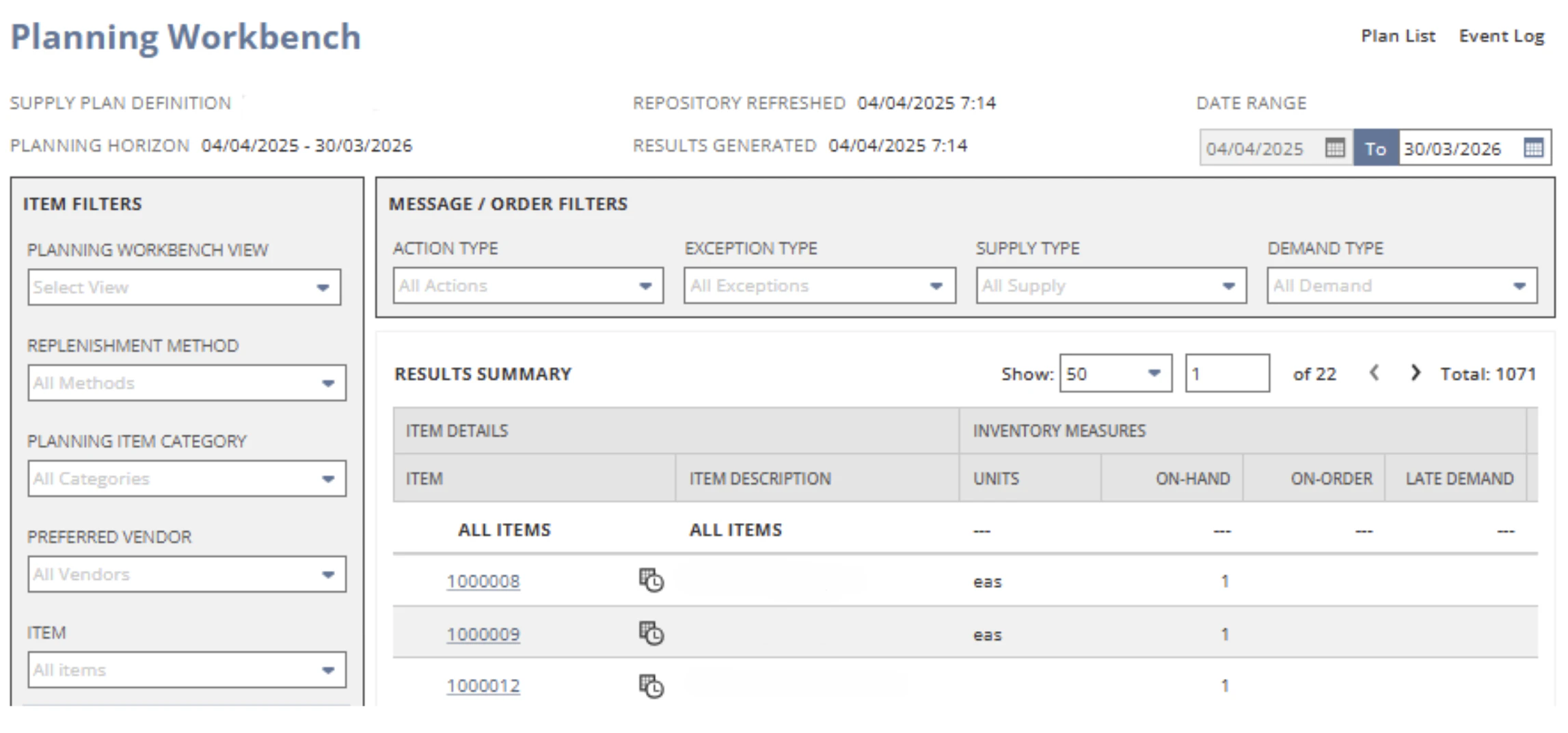The width and height of the screenshot is (1568, 733).
Task: Click the ITEM column header
Action: tap(535, 479)
